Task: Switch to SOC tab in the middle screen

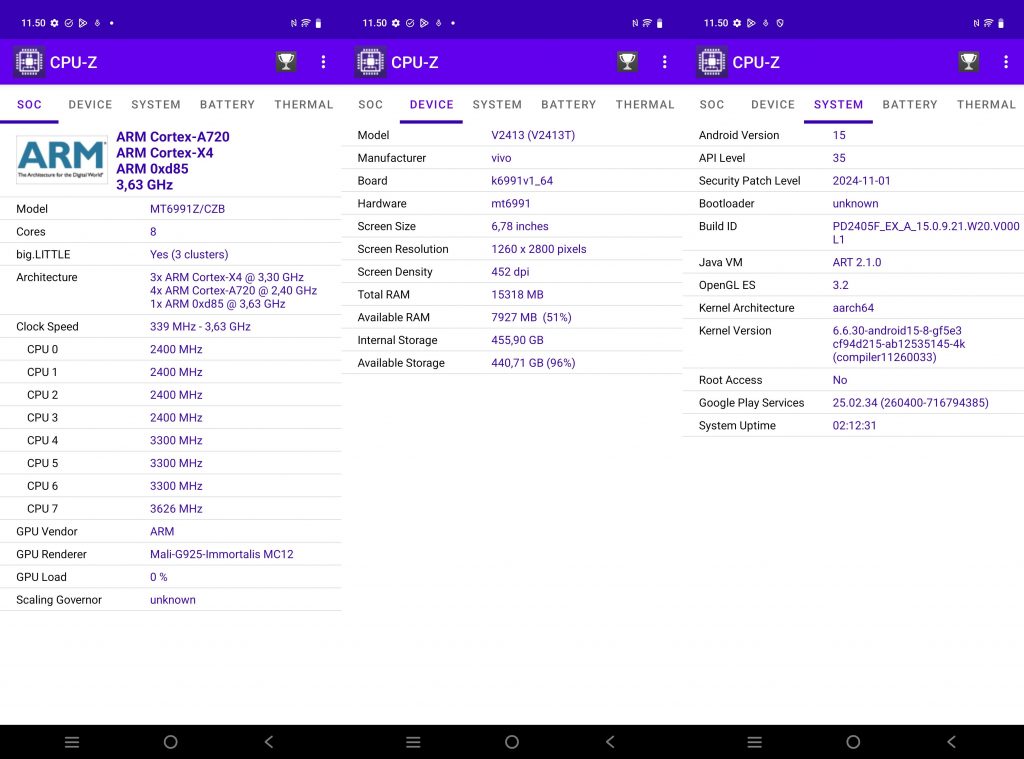Action: pyautogui.click(x=370, y=105)
